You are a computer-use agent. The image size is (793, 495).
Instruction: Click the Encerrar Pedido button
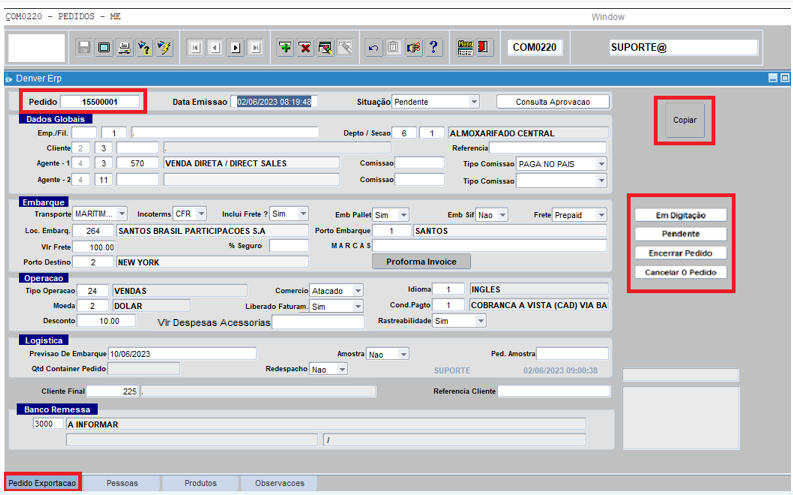tap(681, 253)
